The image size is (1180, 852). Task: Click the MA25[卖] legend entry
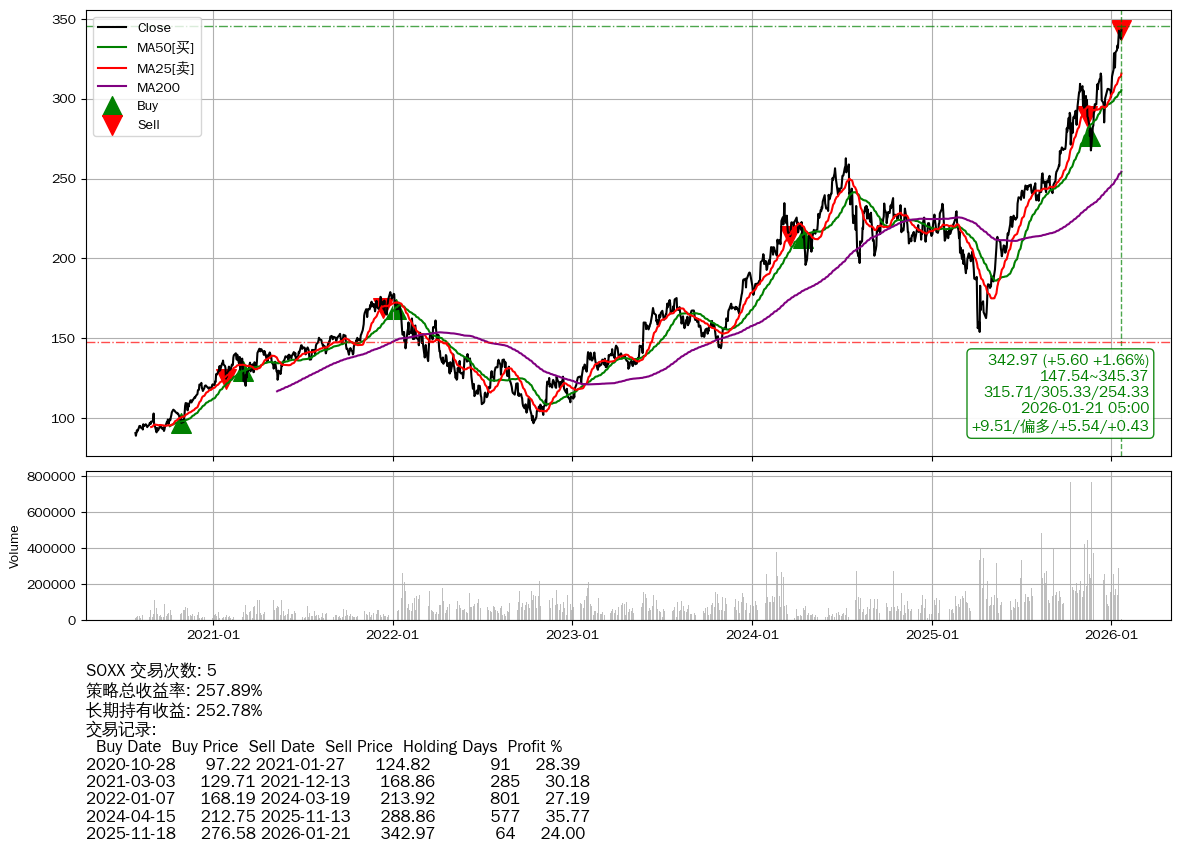coord(165,67)
